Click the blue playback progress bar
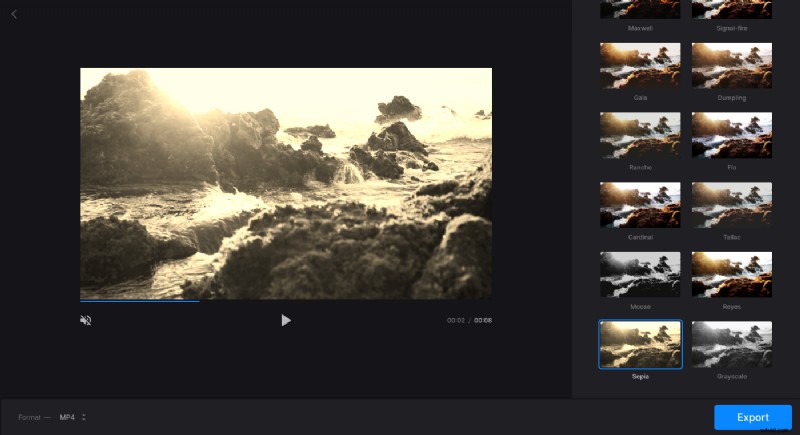Screen dimensions: 800x435 coord(139,301)
